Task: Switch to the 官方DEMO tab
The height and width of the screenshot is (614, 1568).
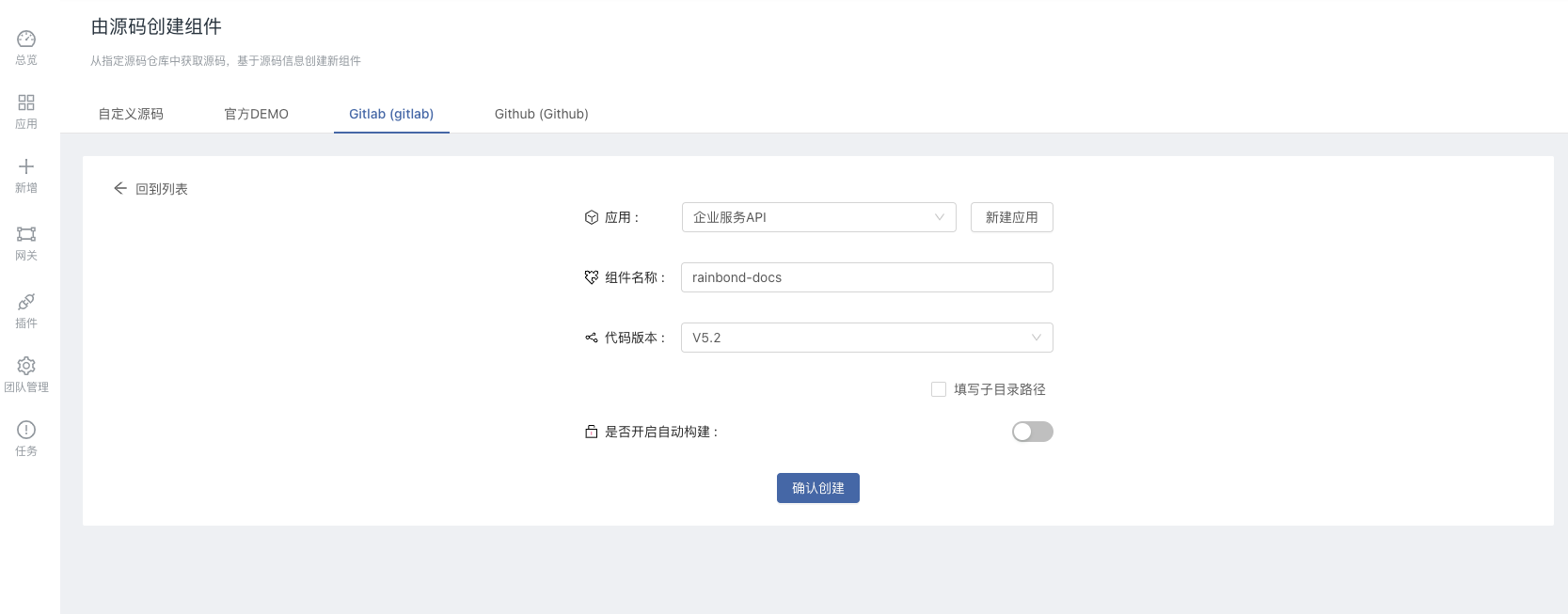Action: tap(256, 114)
